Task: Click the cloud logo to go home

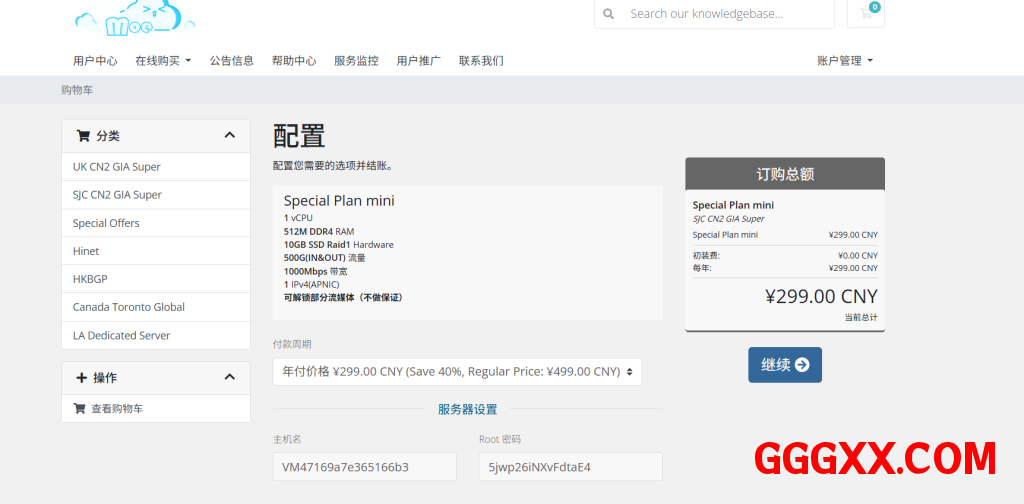Action: point(134,17)
